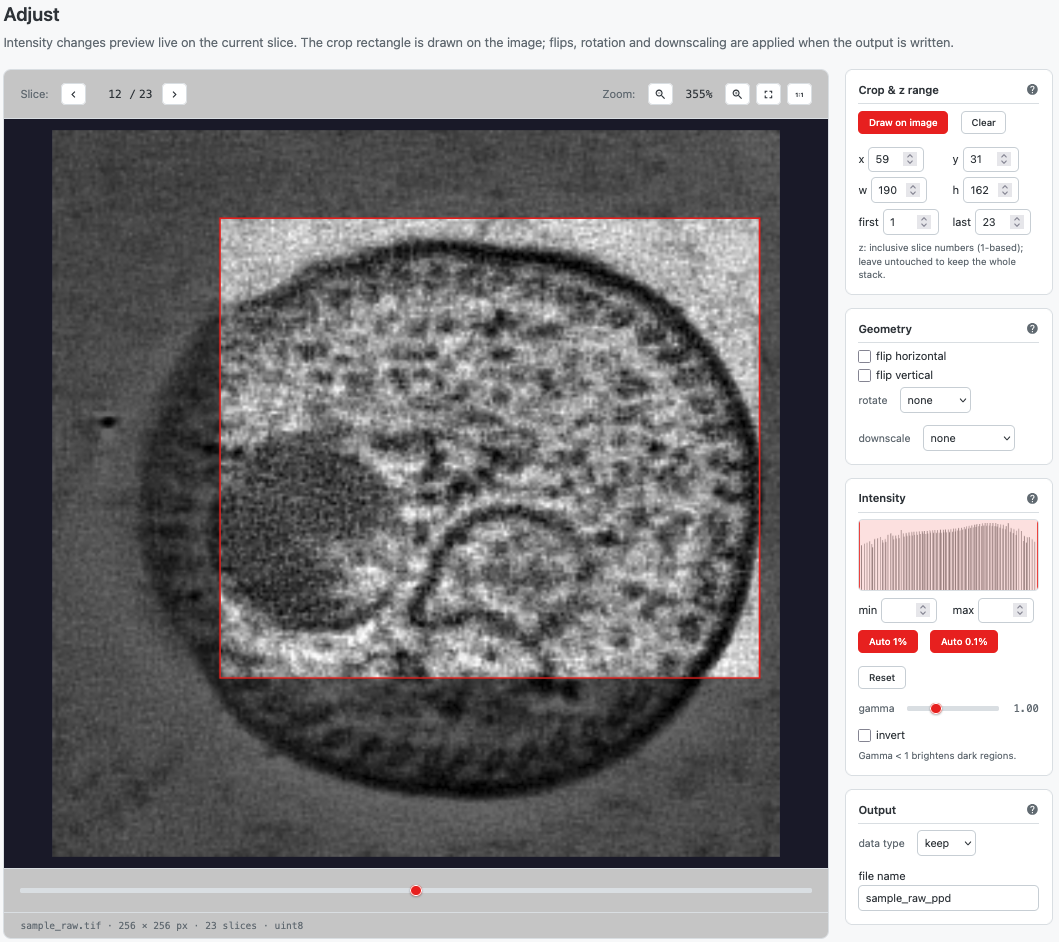The image size is (1059, 942).
Task: Click the sample_raw.tif file info text
Action: 161,925
